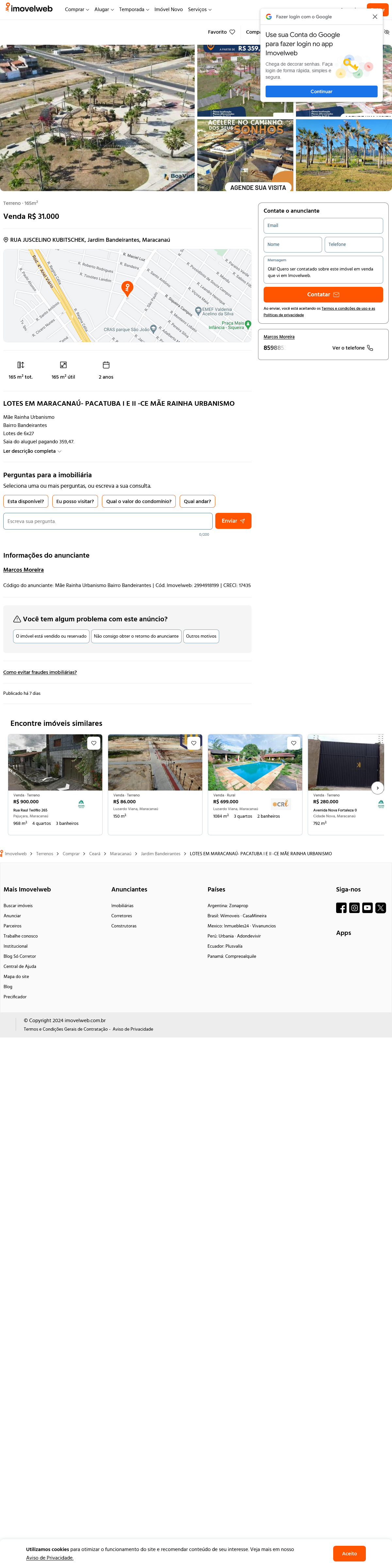This screenshot has width=392, height=1568.
Task: Show next similar listings with arrow
Action: coord(377,788)
